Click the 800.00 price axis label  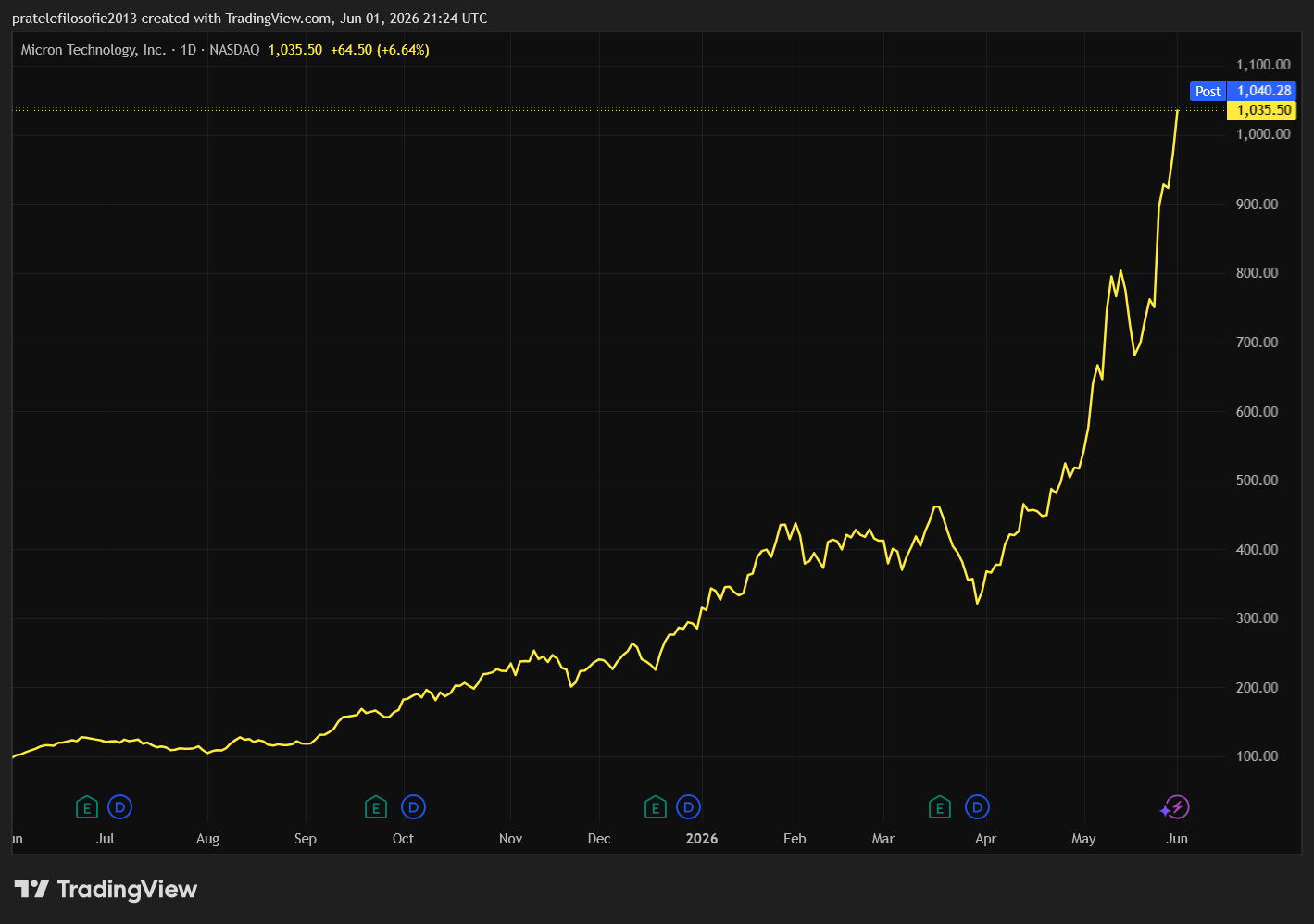[x=1258, y=273]
